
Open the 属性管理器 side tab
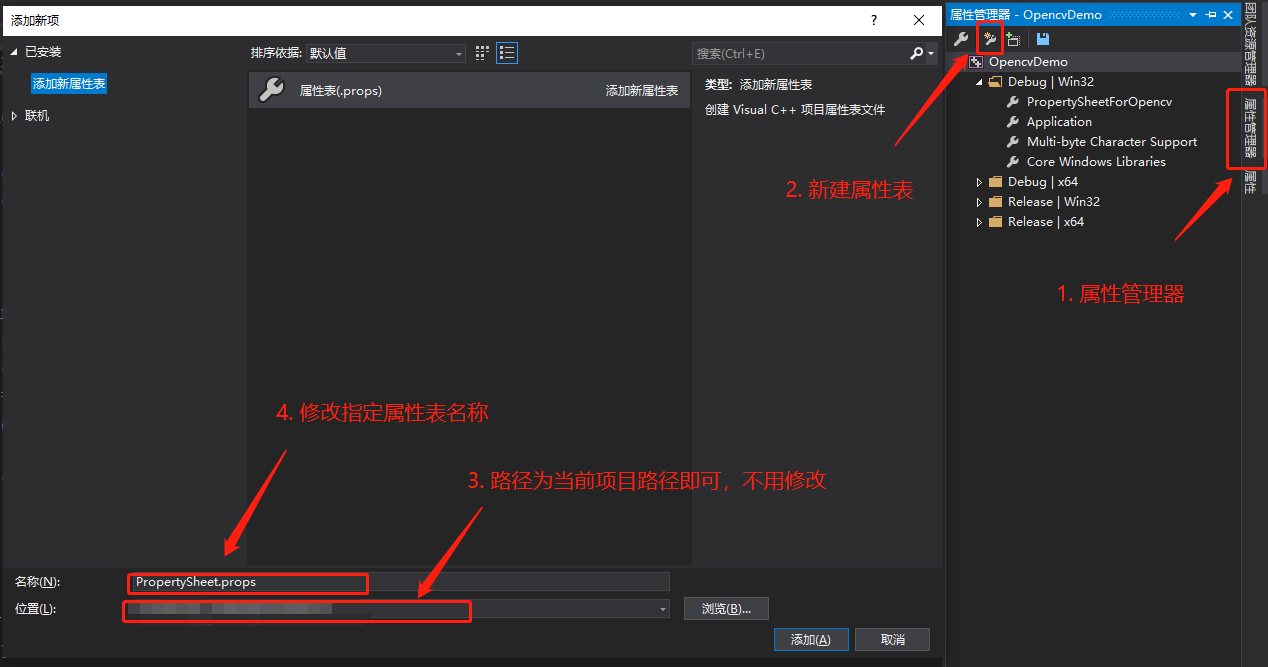click(x=1250, y=128)
